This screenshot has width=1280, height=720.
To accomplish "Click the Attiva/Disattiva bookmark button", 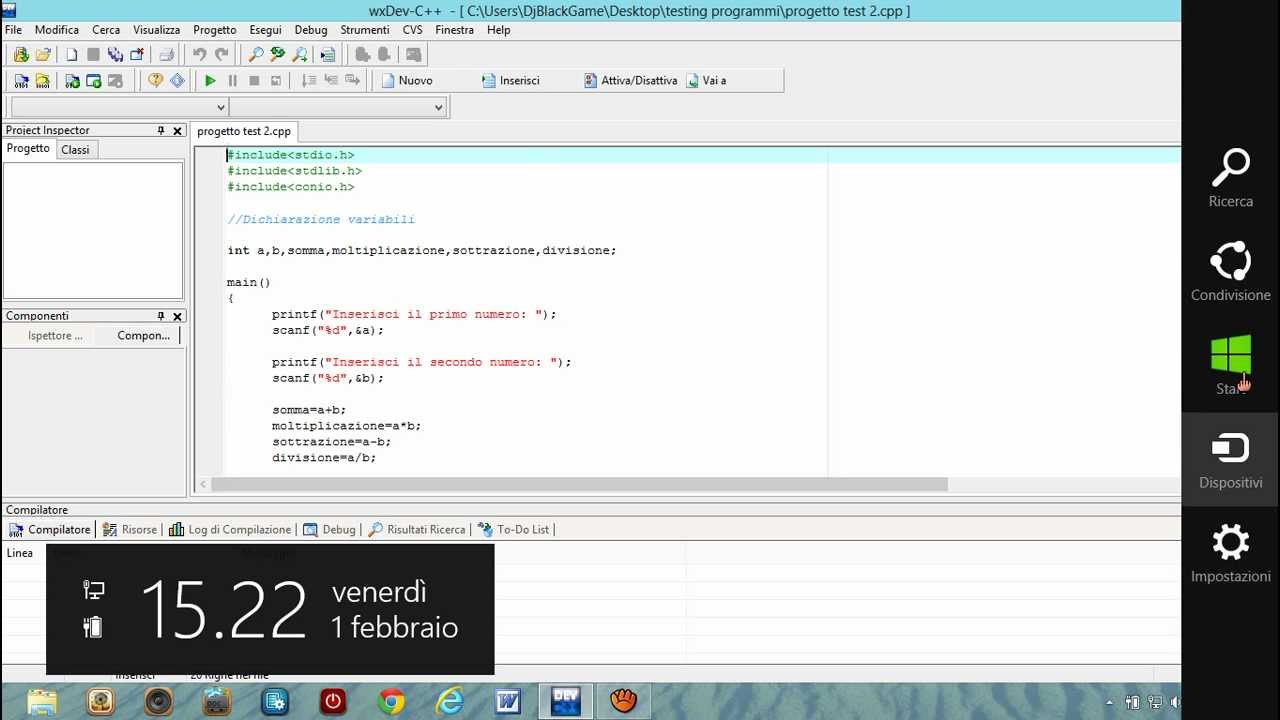I will (631, 81).
